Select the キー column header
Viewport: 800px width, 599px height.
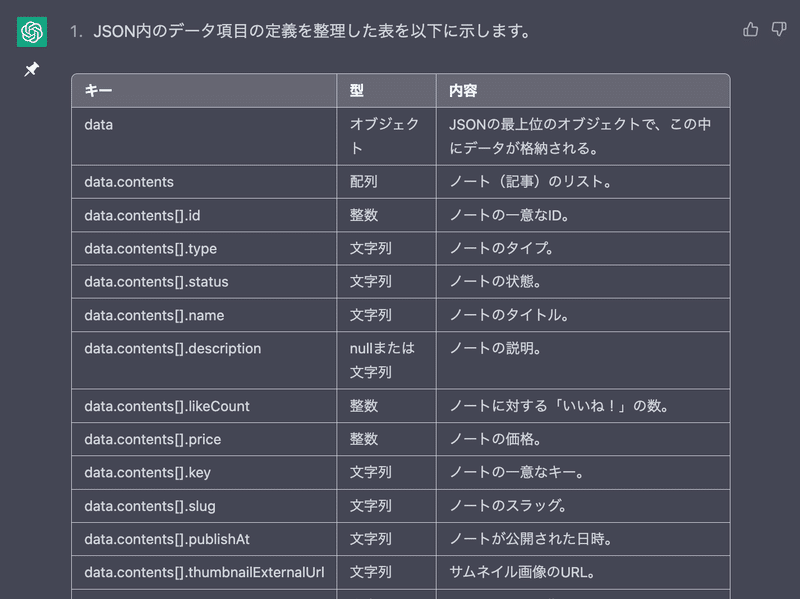(x=204, y=91)
